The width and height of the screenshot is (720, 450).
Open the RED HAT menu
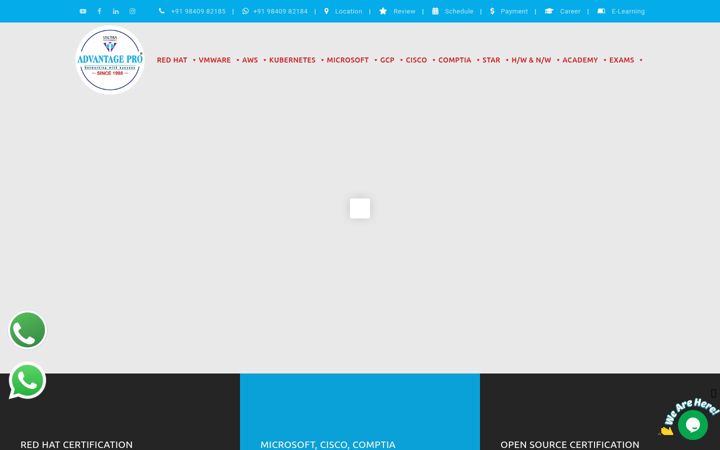click(172, 60)
